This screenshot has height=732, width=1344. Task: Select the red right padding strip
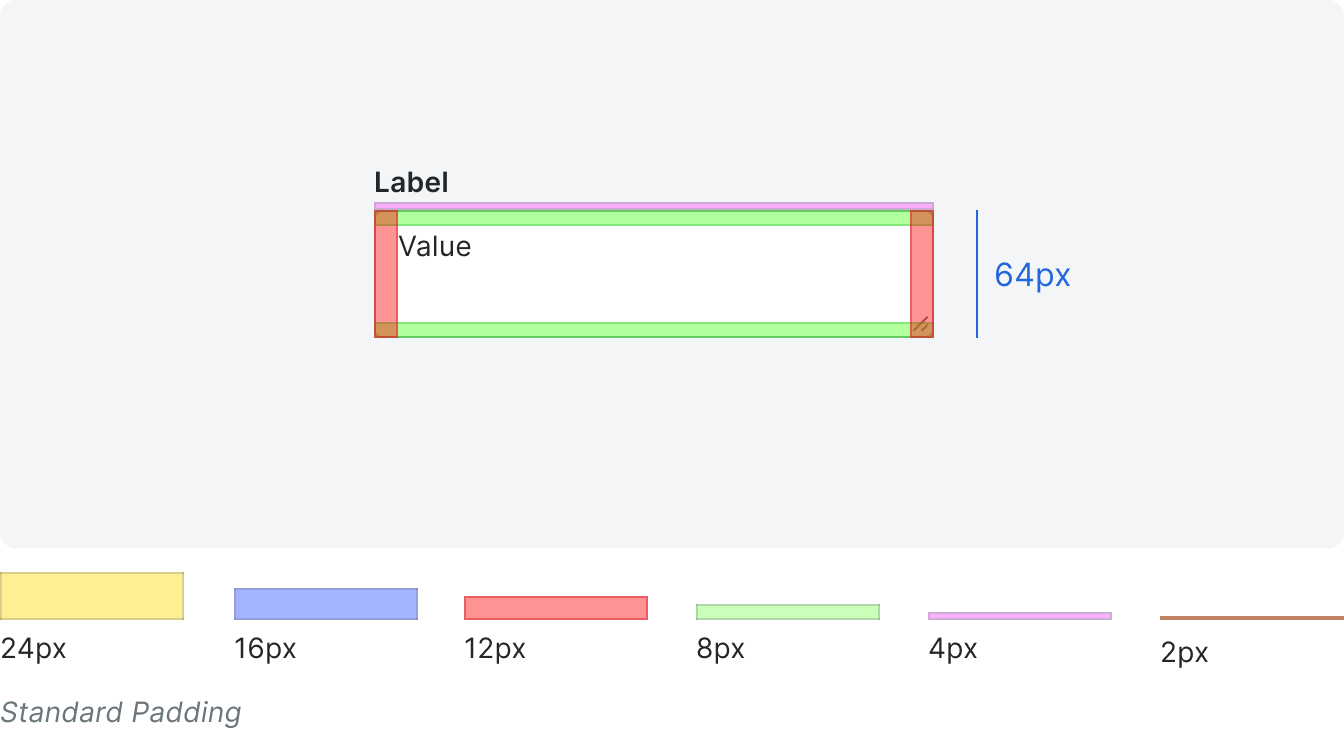point(922,274)
